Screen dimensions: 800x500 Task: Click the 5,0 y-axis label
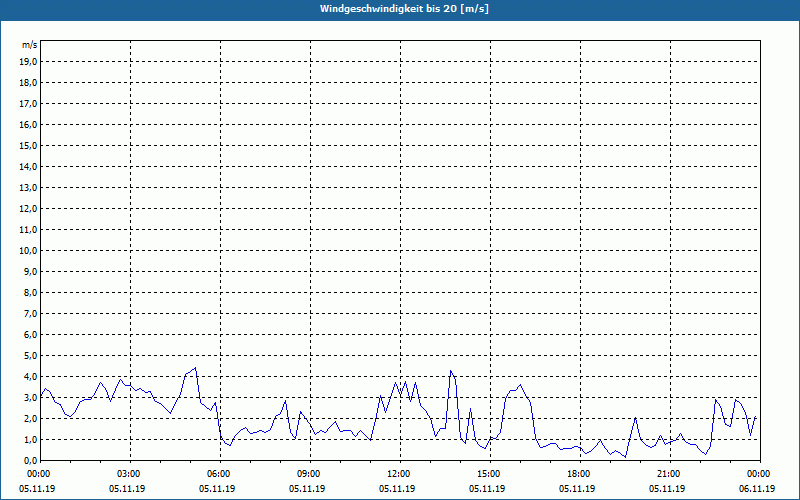coord(31,355)
